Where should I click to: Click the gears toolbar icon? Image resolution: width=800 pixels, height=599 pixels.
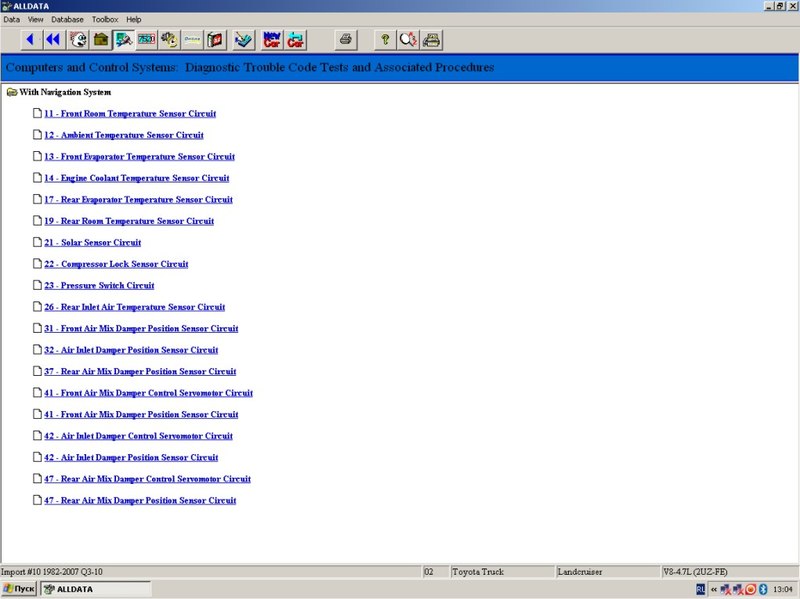click(x=170, y=40)
